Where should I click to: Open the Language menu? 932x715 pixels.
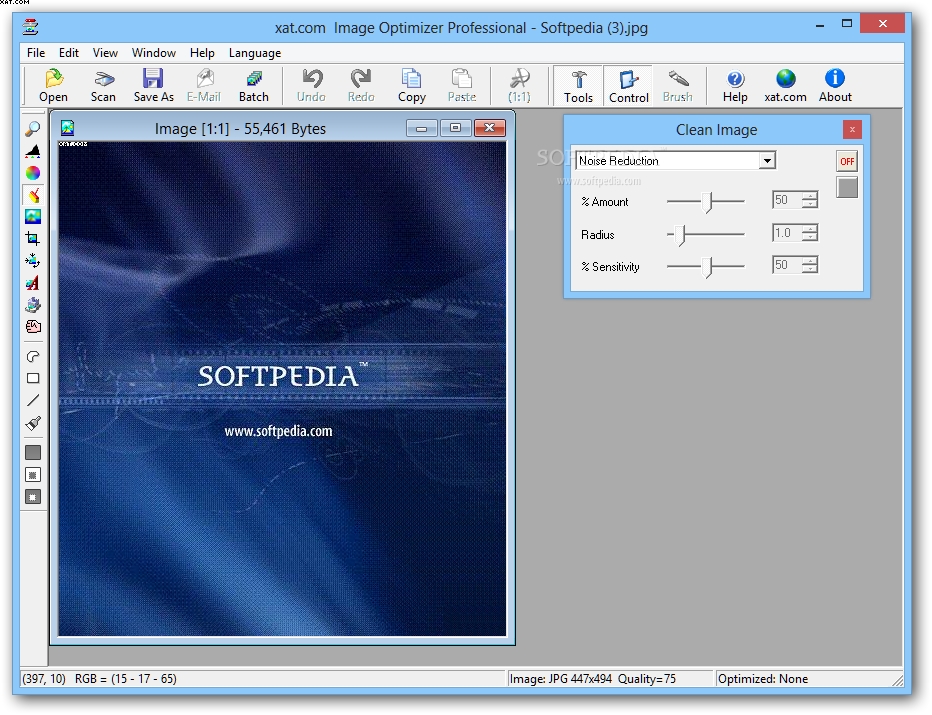(255, 53)
